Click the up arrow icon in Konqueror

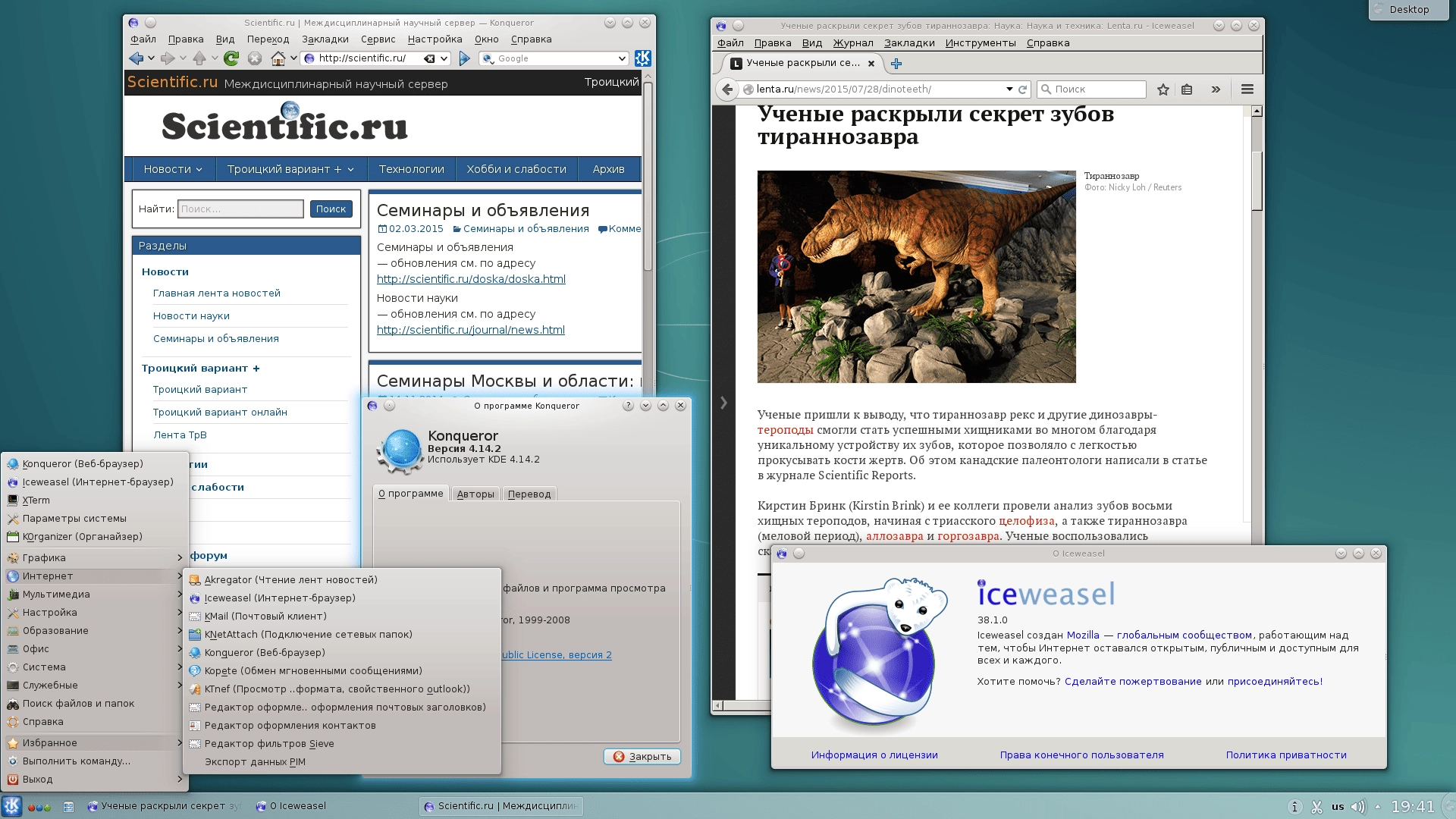(199, 58)
